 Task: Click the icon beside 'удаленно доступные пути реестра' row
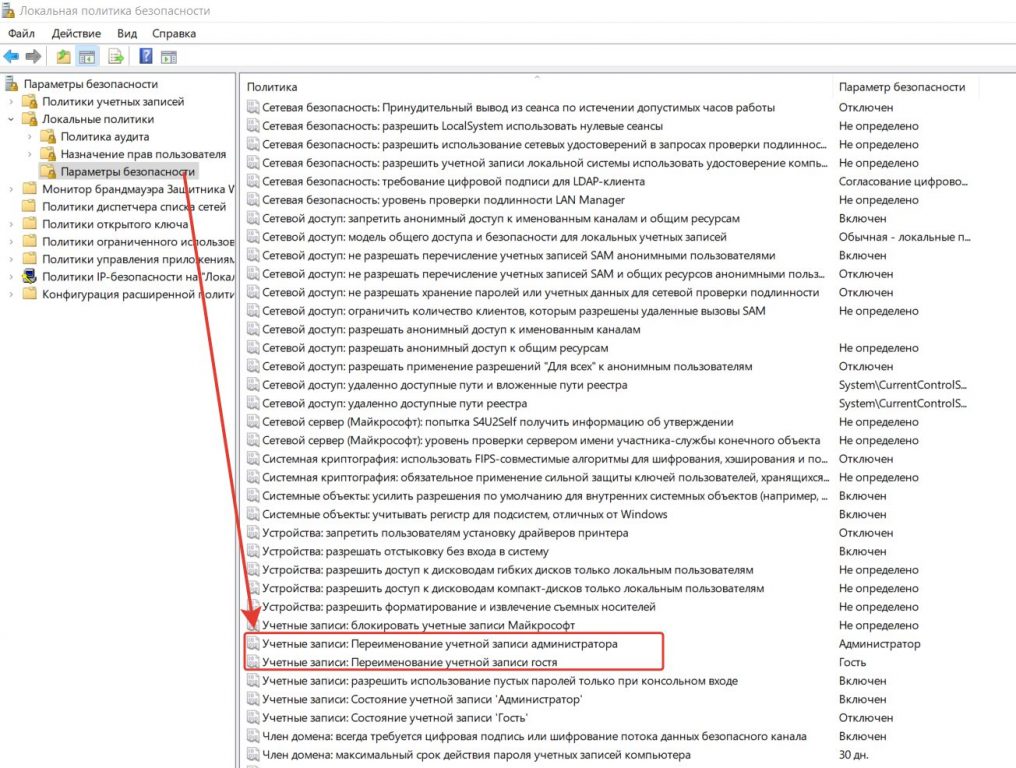[x=253, y=404]
